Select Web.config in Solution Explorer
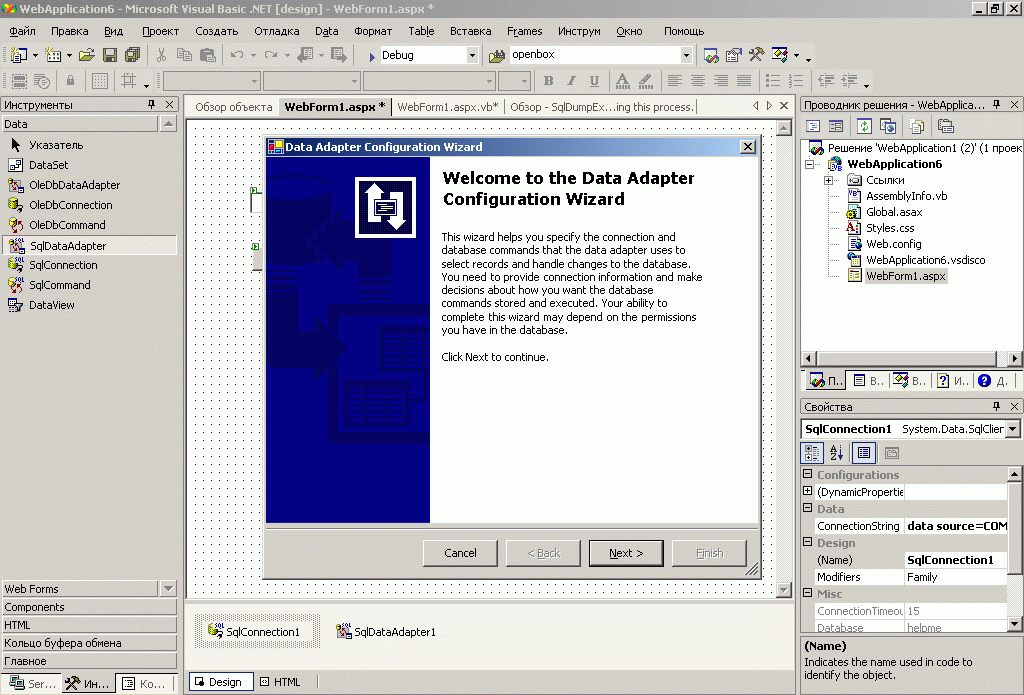The width and height of the screenshot is (1024, 695). pyautogui.click(x=893, y=244)
